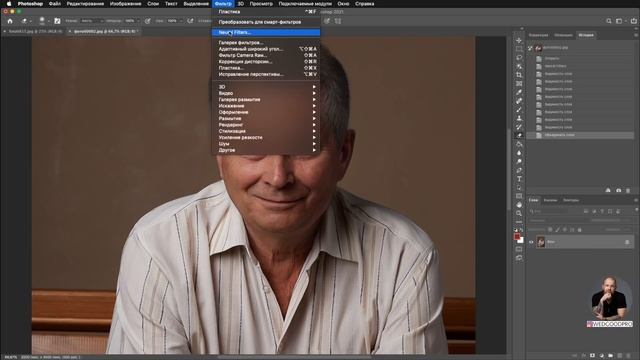
Task: Switch to the Каналы tab
Action: click(550, 200)
